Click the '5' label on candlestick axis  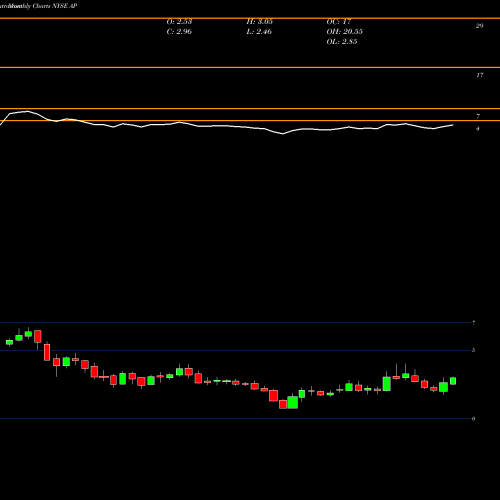[x=473, y=350]
